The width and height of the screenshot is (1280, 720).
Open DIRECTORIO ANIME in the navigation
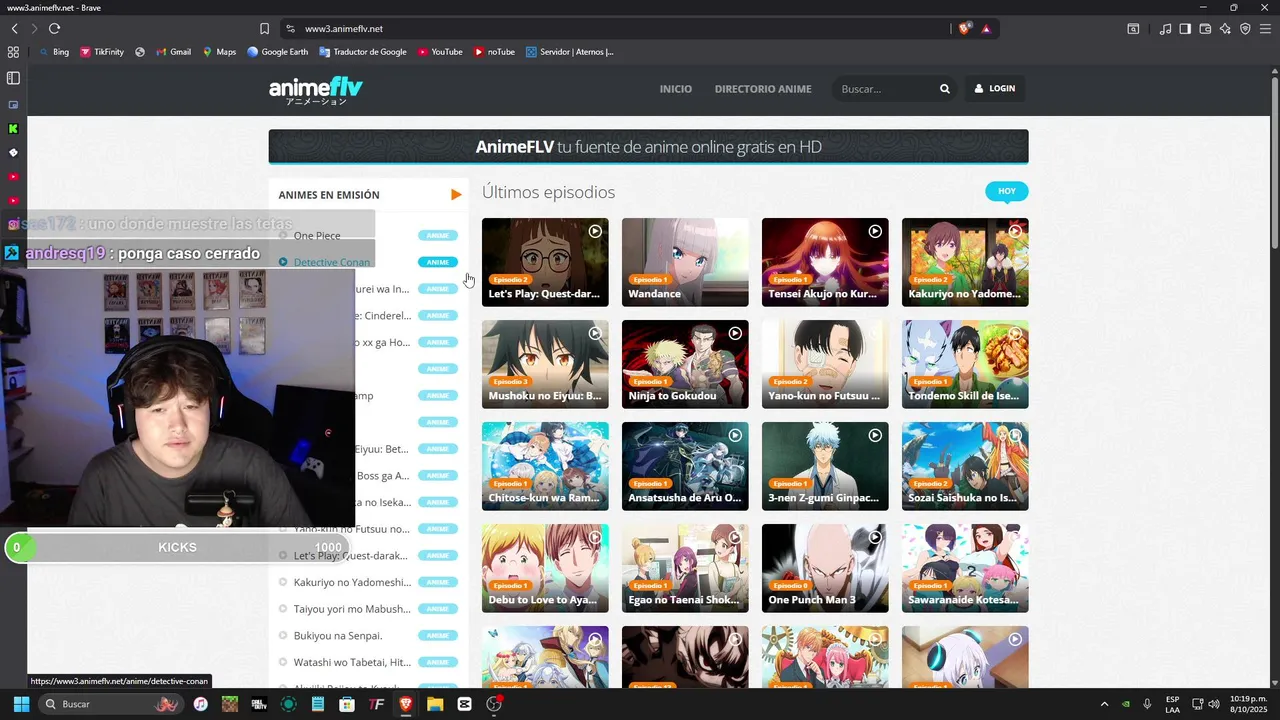(763, 89)
